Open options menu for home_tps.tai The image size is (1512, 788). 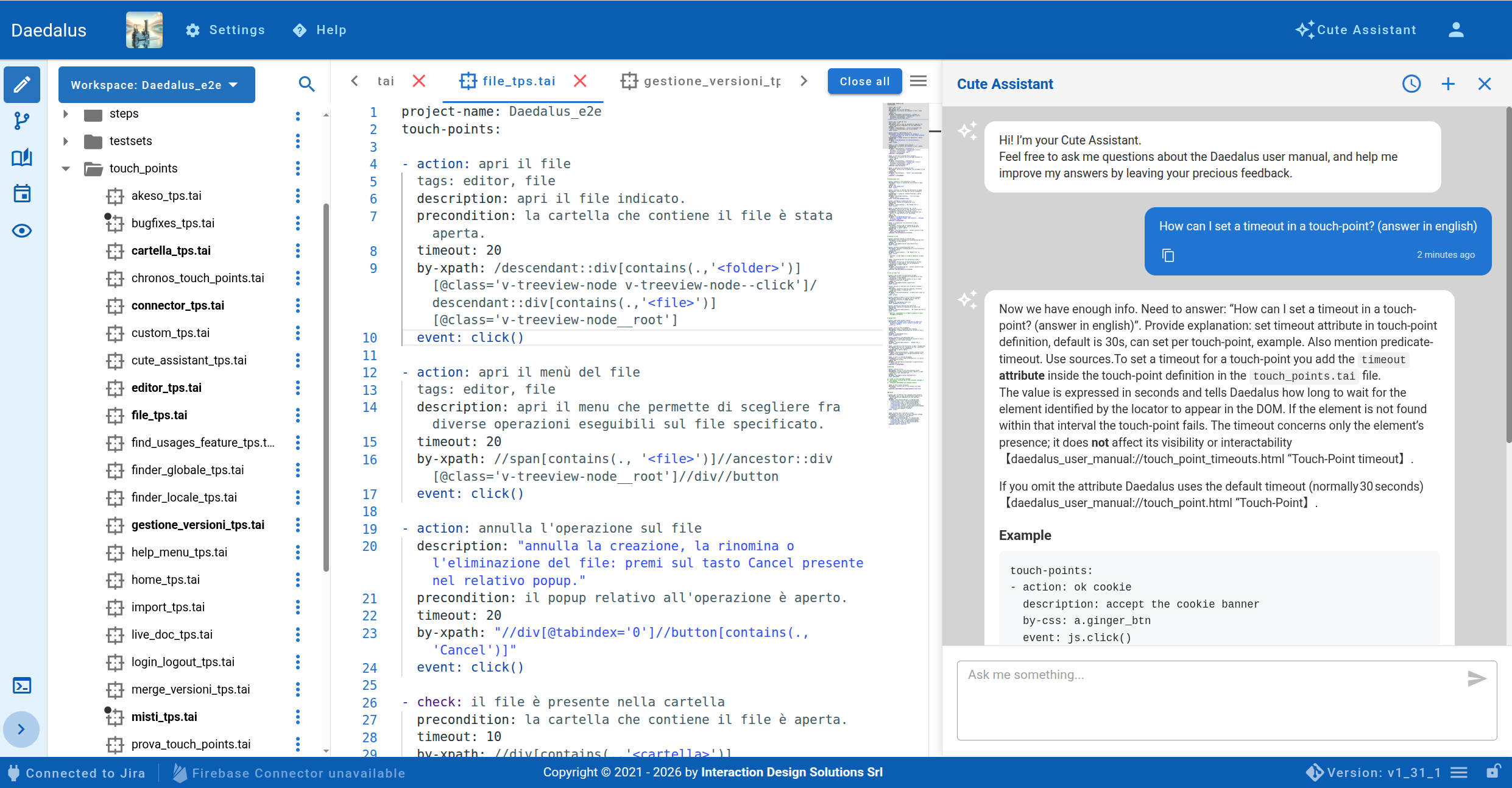(298, 580)
